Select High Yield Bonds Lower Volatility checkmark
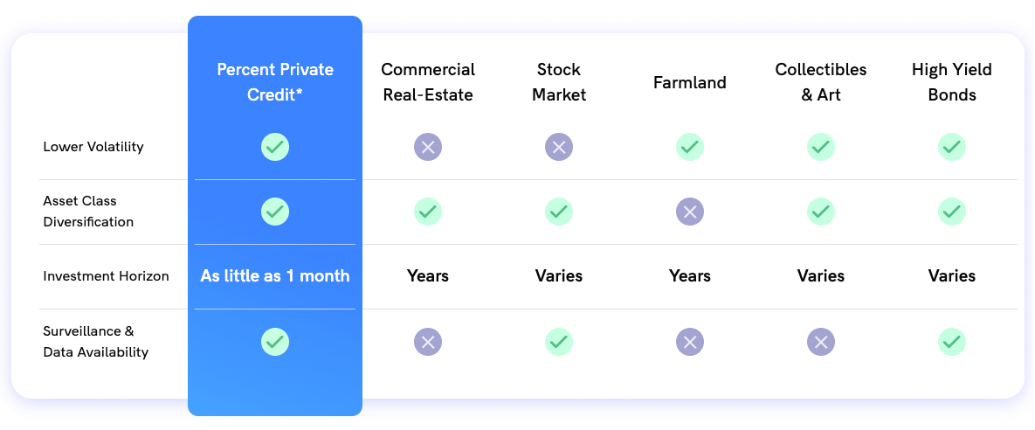 [x=952, y=147]
